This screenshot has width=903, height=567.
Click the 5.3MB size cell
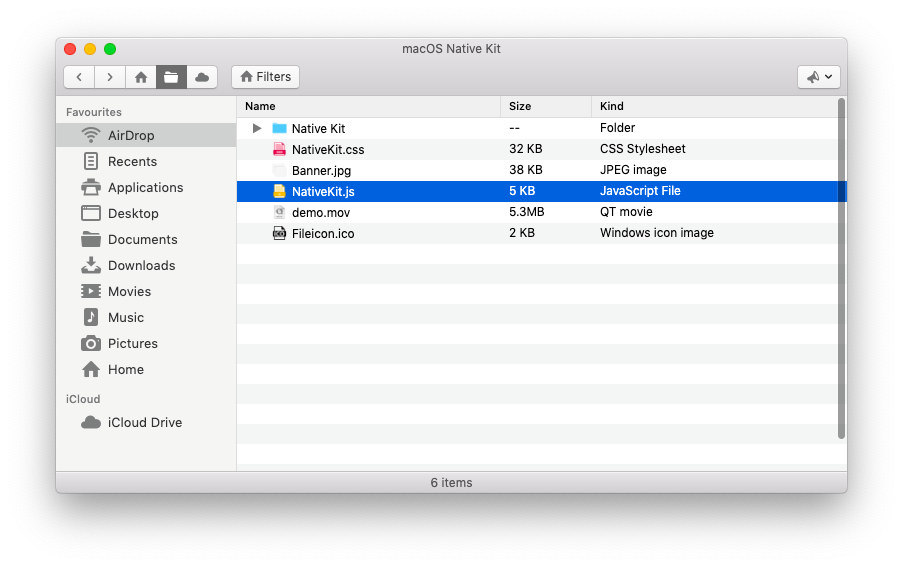(x=526, y=212)
